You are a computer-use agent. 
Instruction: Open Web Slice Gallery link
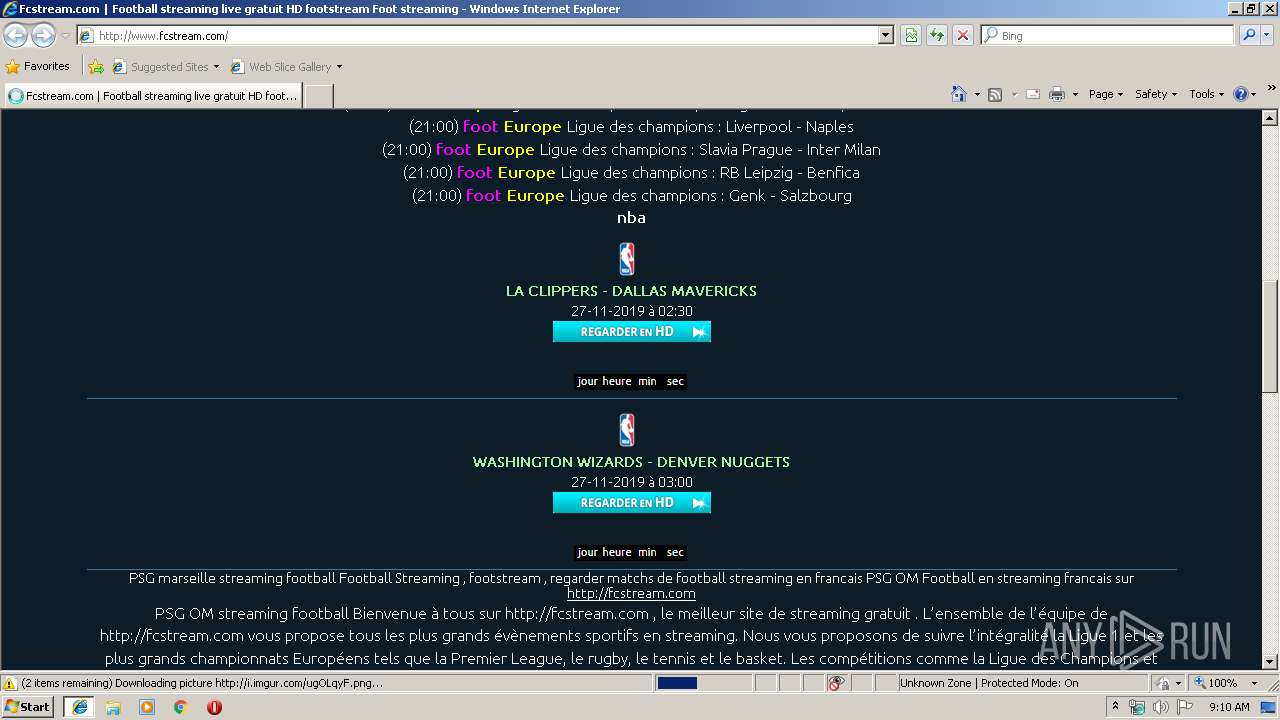point(286,67)
